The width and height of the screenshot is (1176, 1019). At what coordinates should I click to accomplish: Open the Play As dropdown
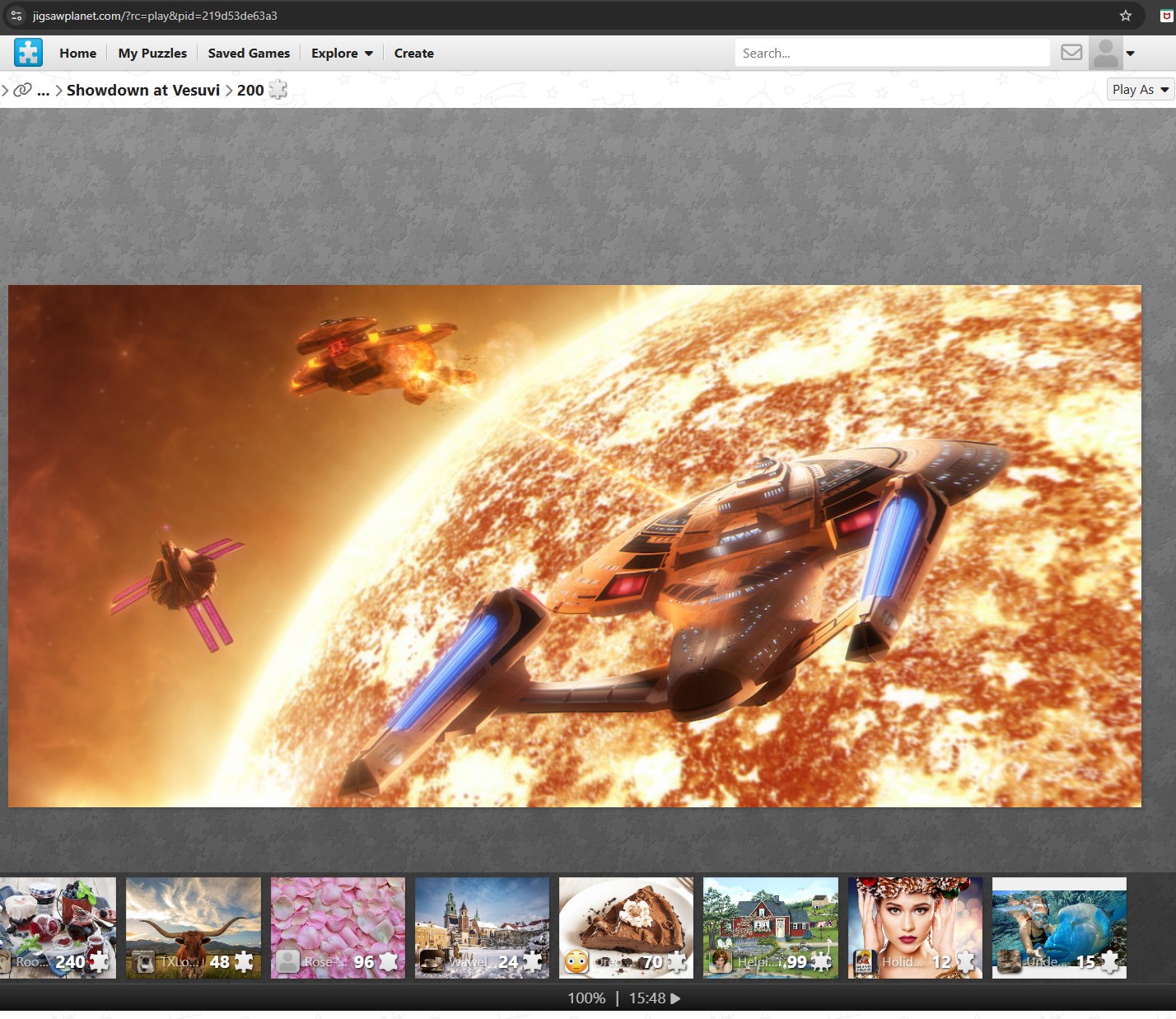tap(1141, 90)
